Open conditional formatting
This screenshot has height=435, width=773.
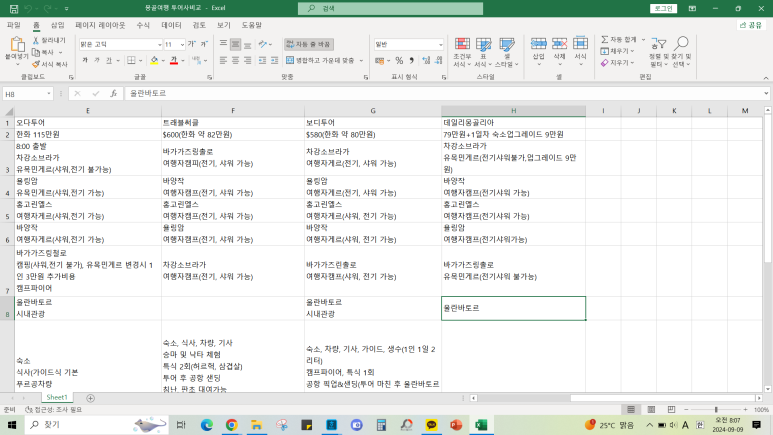[462, 52]
